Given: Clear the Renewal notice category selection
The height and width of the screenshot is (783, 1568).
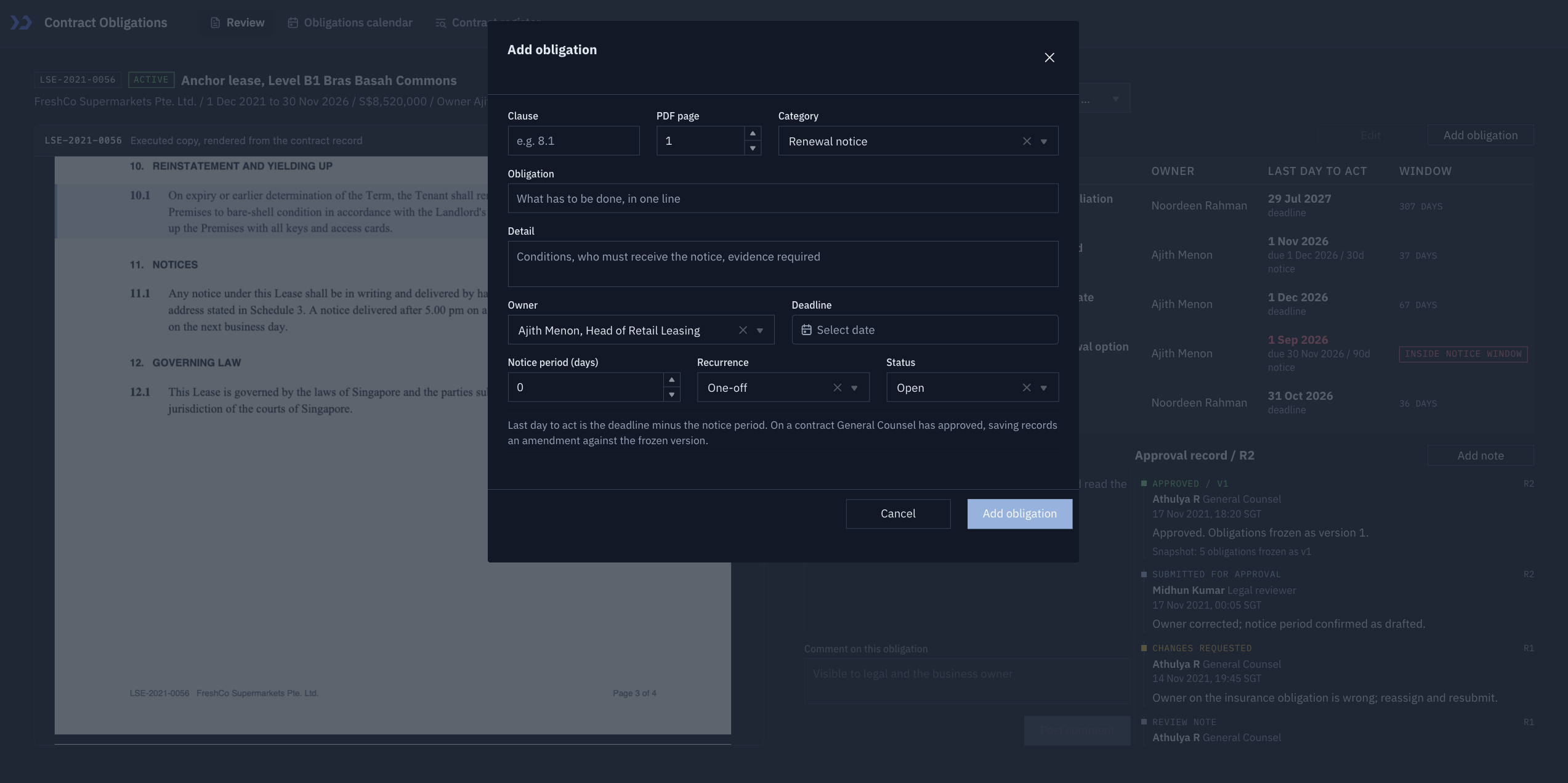Looking at the screenshot, I should pyautogui.click(x=1027, y=141).
